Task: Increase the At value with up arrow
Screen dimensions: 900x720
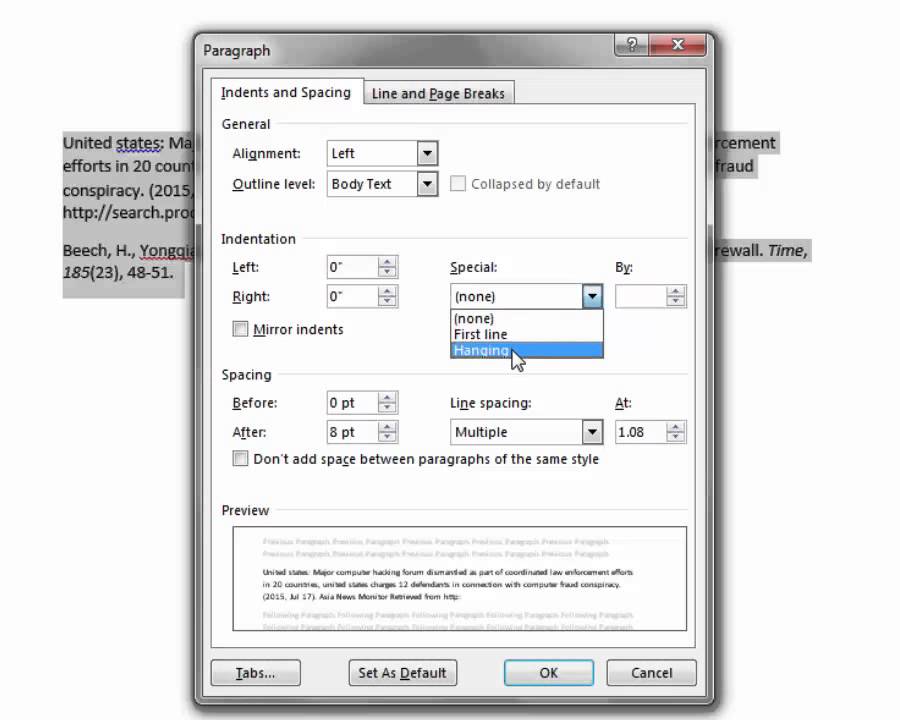Action: tap(676, 427)
